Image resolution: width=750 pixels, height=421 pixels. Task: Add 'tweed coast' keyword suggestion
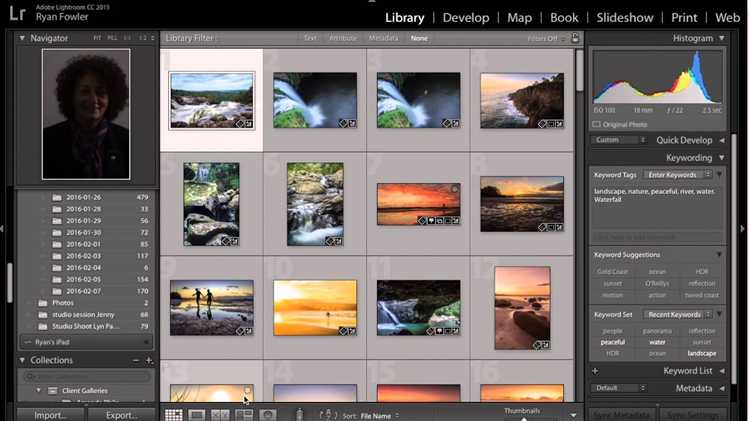click(702, 295)
